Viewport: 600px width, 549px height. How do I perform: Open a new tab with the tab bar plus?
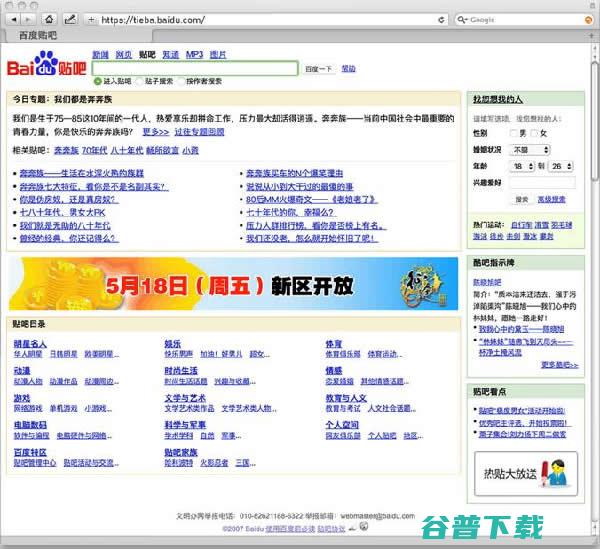tap(592, 35)
